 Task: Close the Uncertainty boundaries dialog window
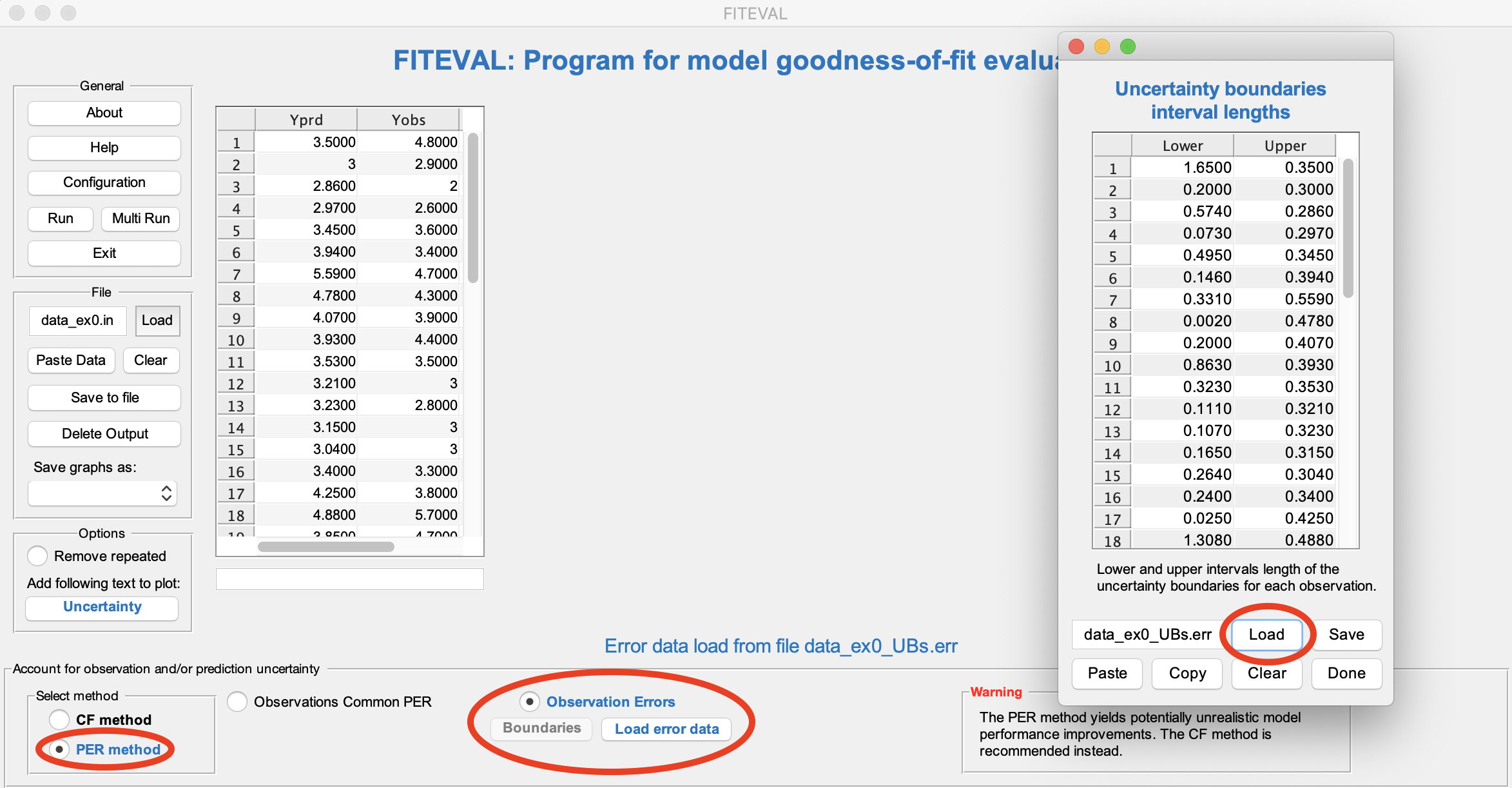[1076, 46]
